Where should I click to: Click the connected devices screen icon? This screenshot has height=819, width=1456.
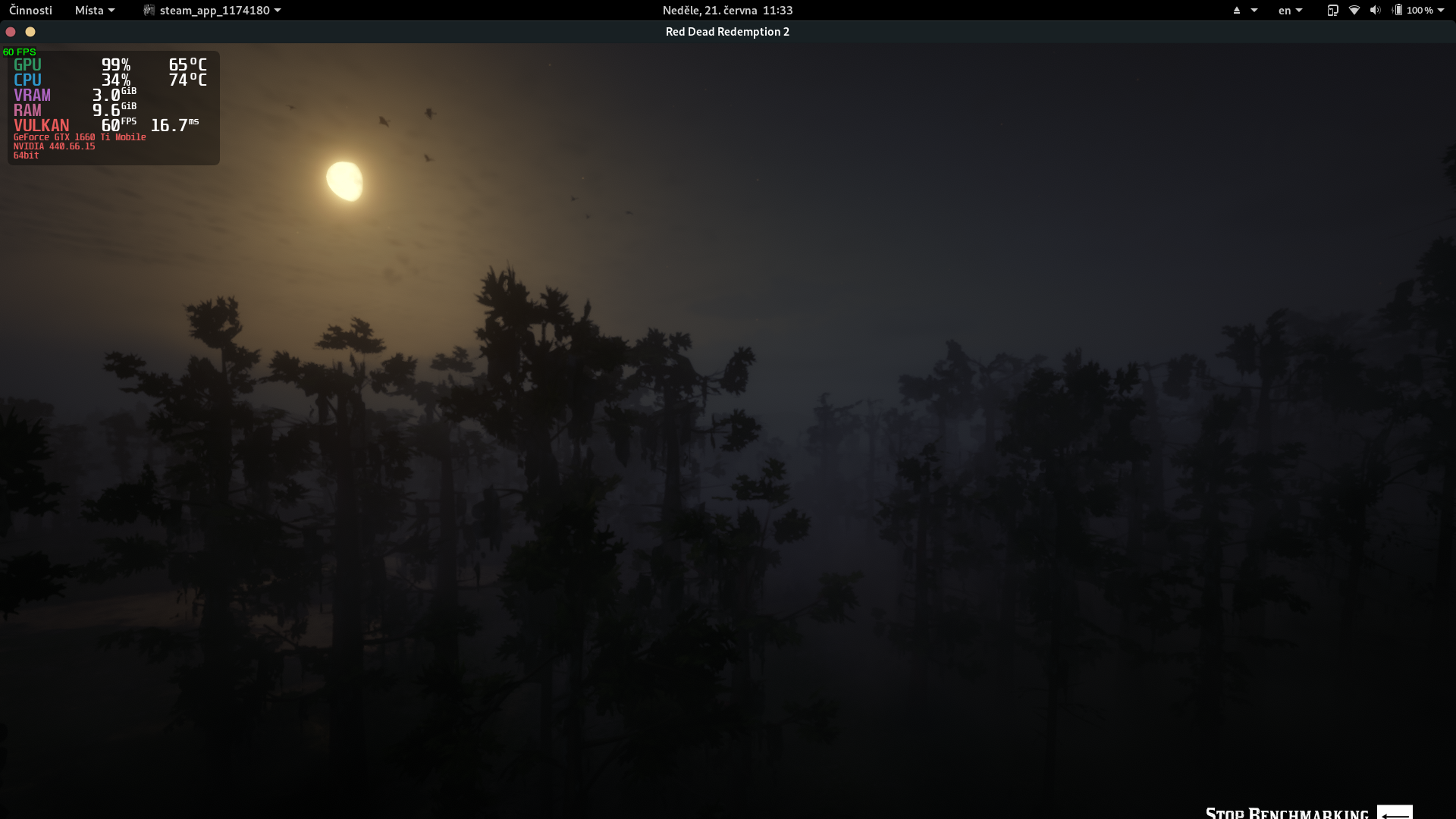[x=1332, y=11]
